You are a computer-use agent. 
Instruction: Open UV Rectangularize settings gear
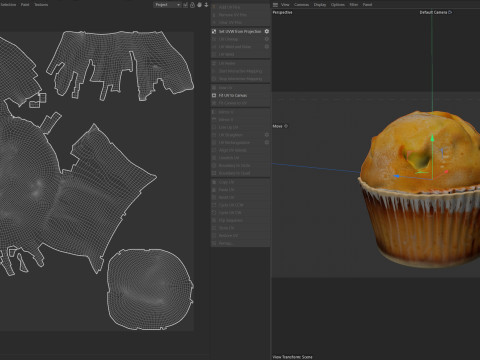(x=267, y=143)
